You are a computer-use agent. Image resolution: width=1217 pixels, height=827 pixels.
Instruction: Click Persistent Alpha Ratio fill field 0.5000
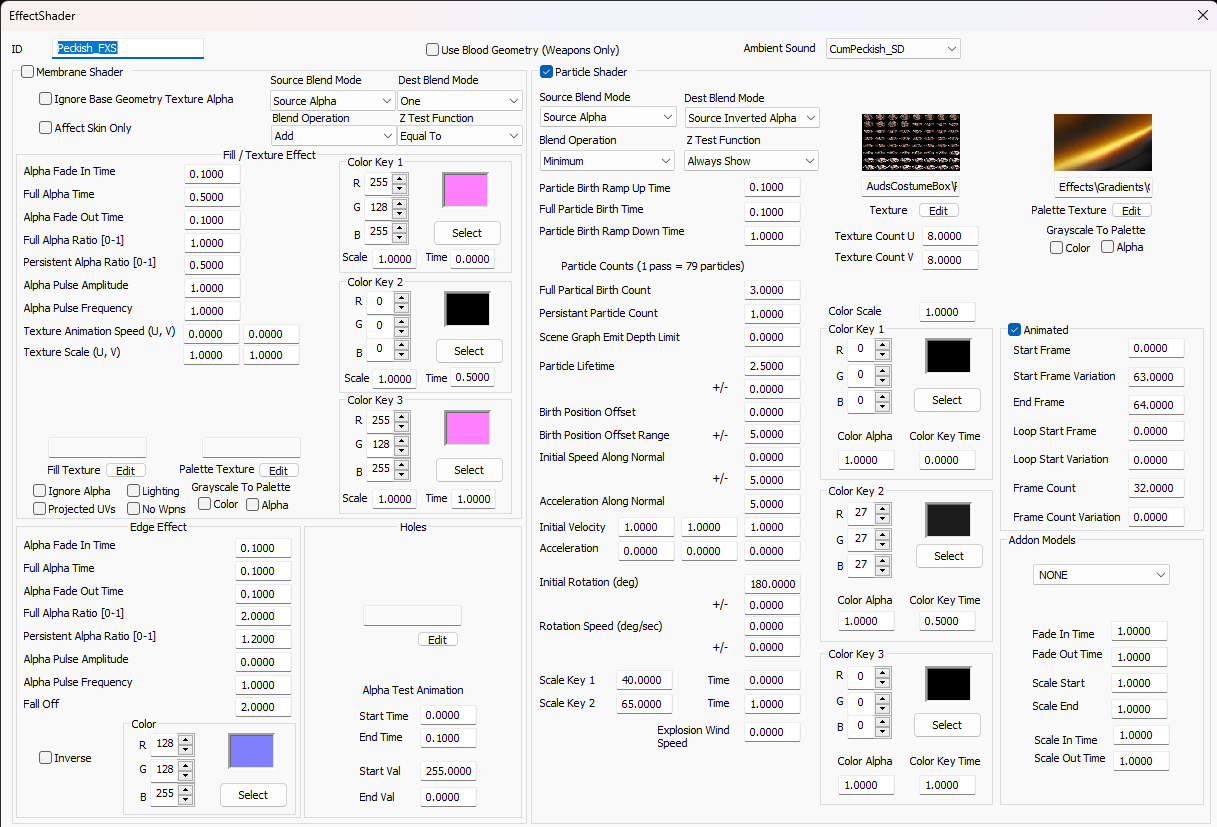click(x=213, y=265)
